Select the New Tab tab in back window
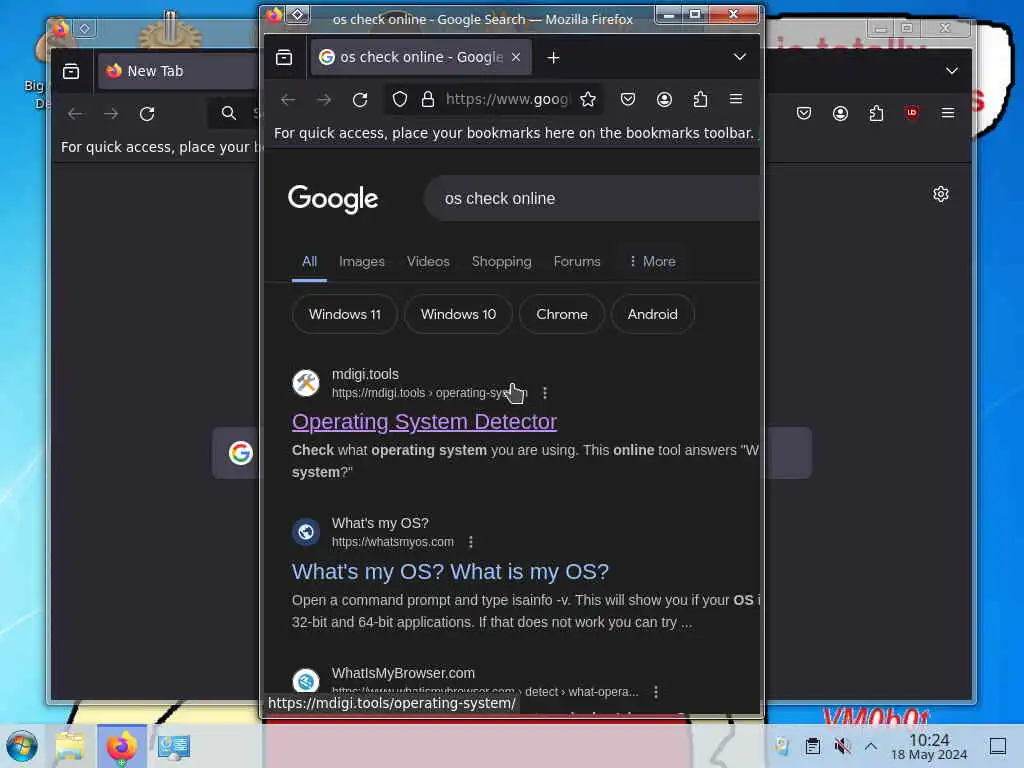 178,71
